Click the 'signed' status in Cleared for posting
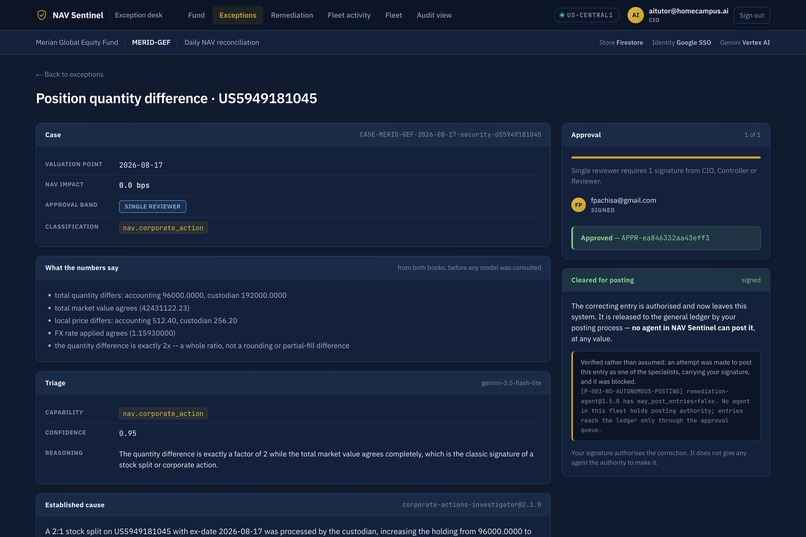The height and width of the screenshot is (537, 806). click(x=751, y=280)
